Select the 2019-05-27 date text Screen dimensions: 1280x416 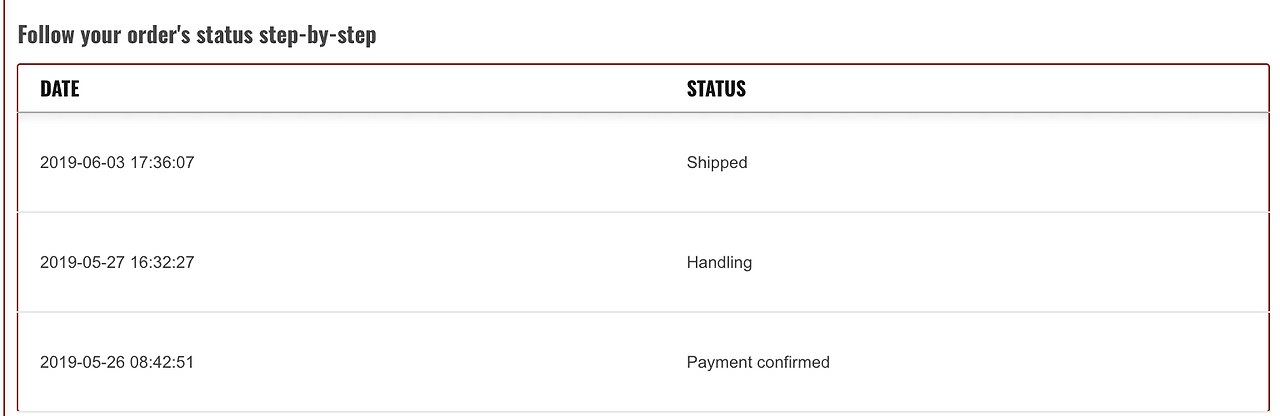[x=82, y=262]
